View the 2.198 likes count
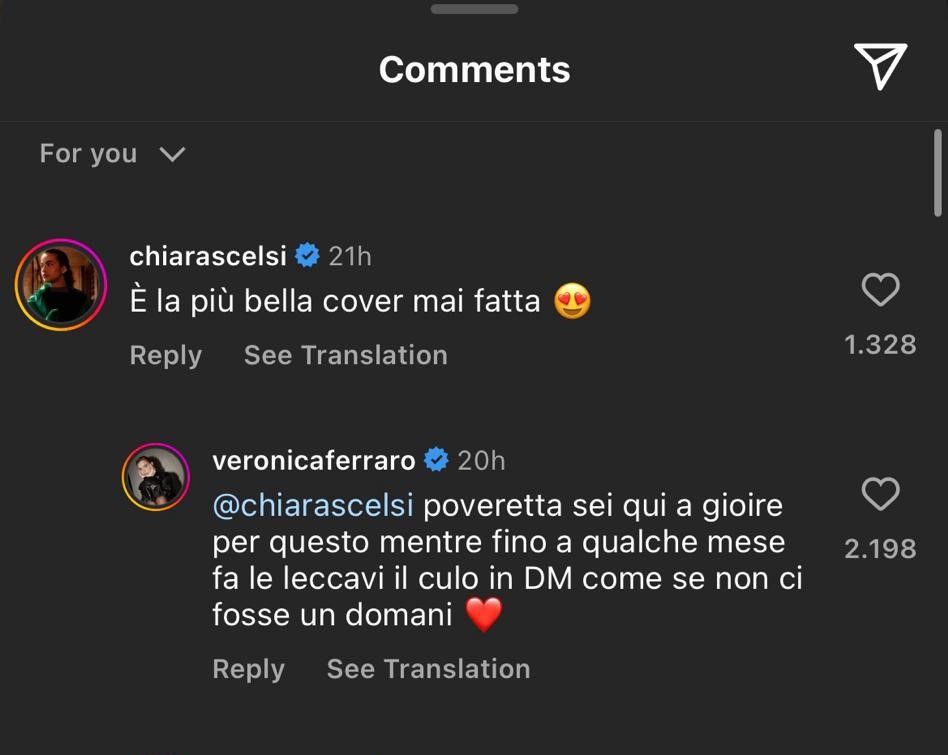 pyautogui.click(x=880, y=548)
